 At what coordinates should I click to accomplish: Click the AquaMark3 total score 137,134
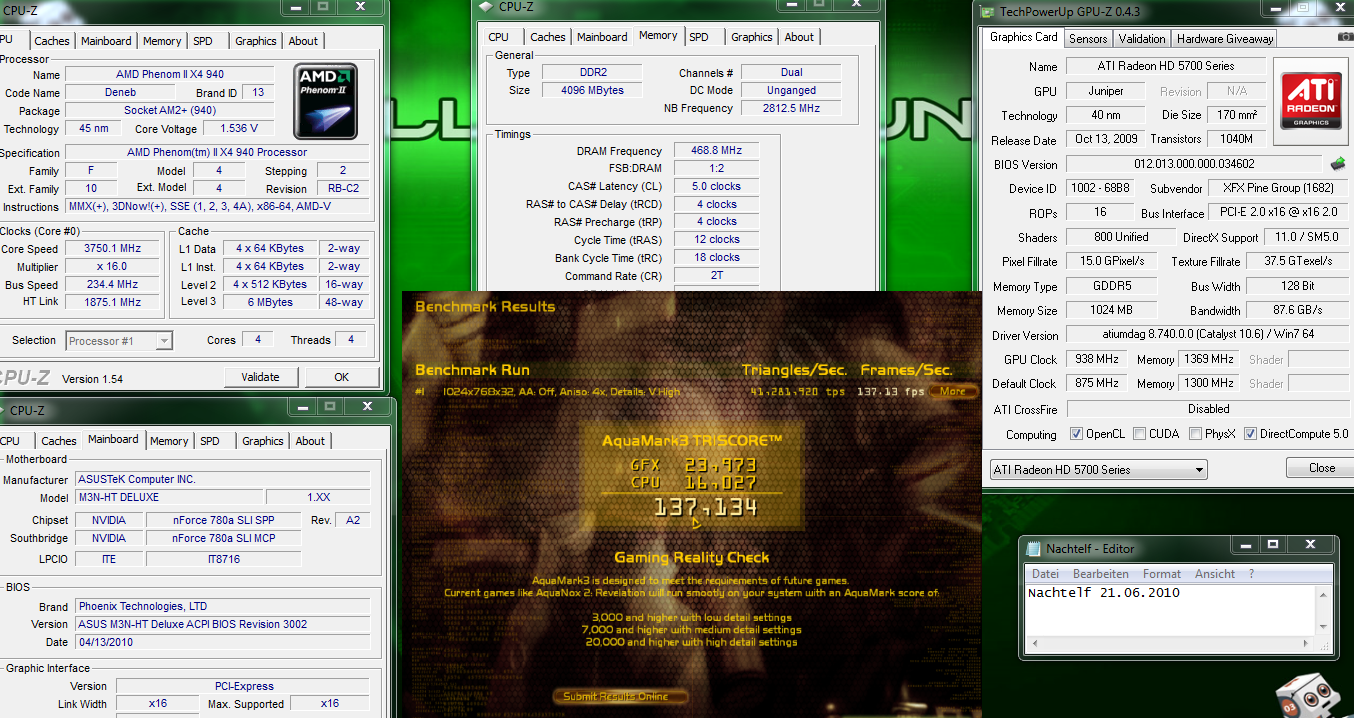[x=705, y=507]
